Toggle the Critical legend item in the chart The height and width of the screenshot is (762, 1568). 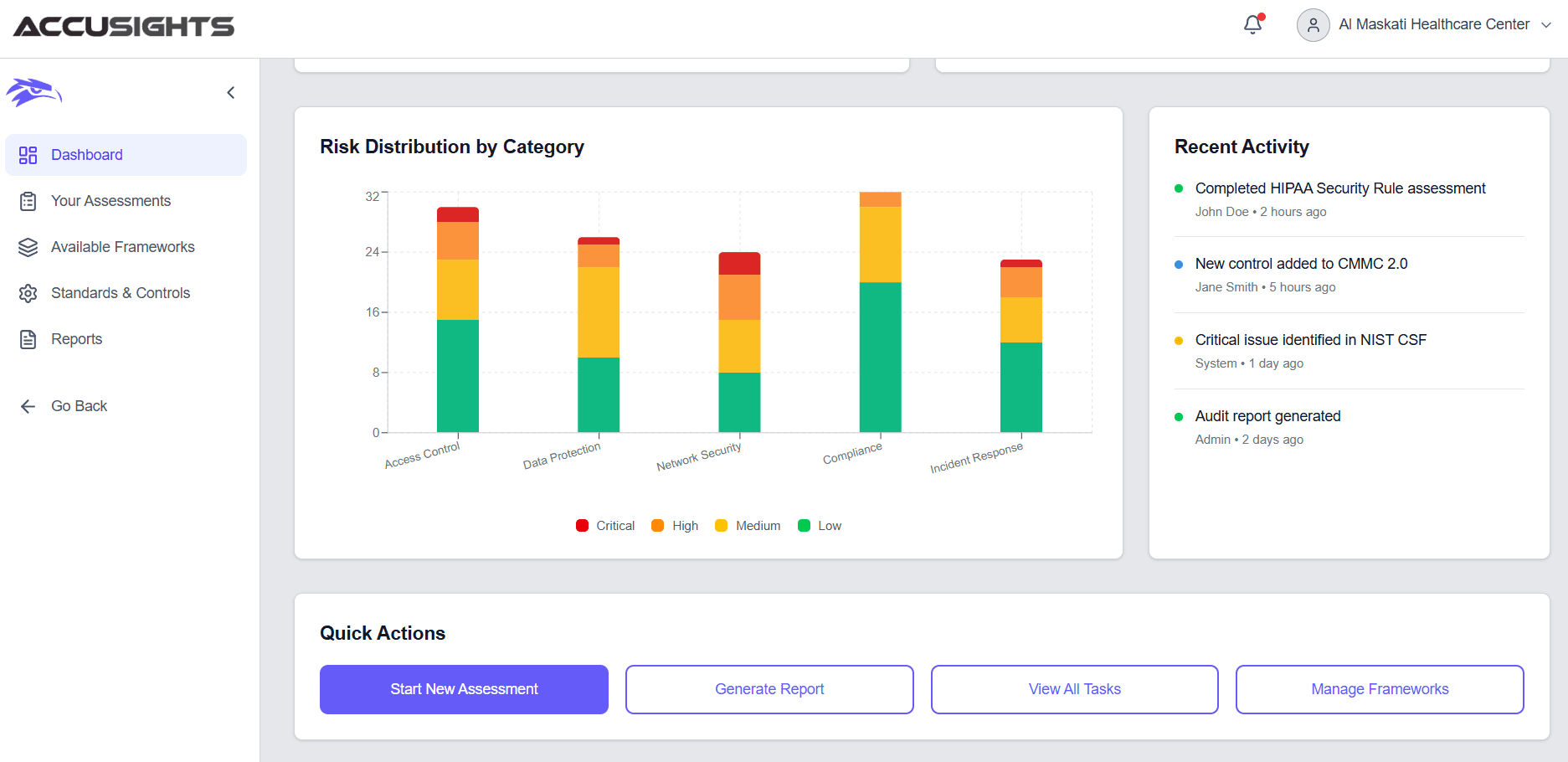(604, 525)
